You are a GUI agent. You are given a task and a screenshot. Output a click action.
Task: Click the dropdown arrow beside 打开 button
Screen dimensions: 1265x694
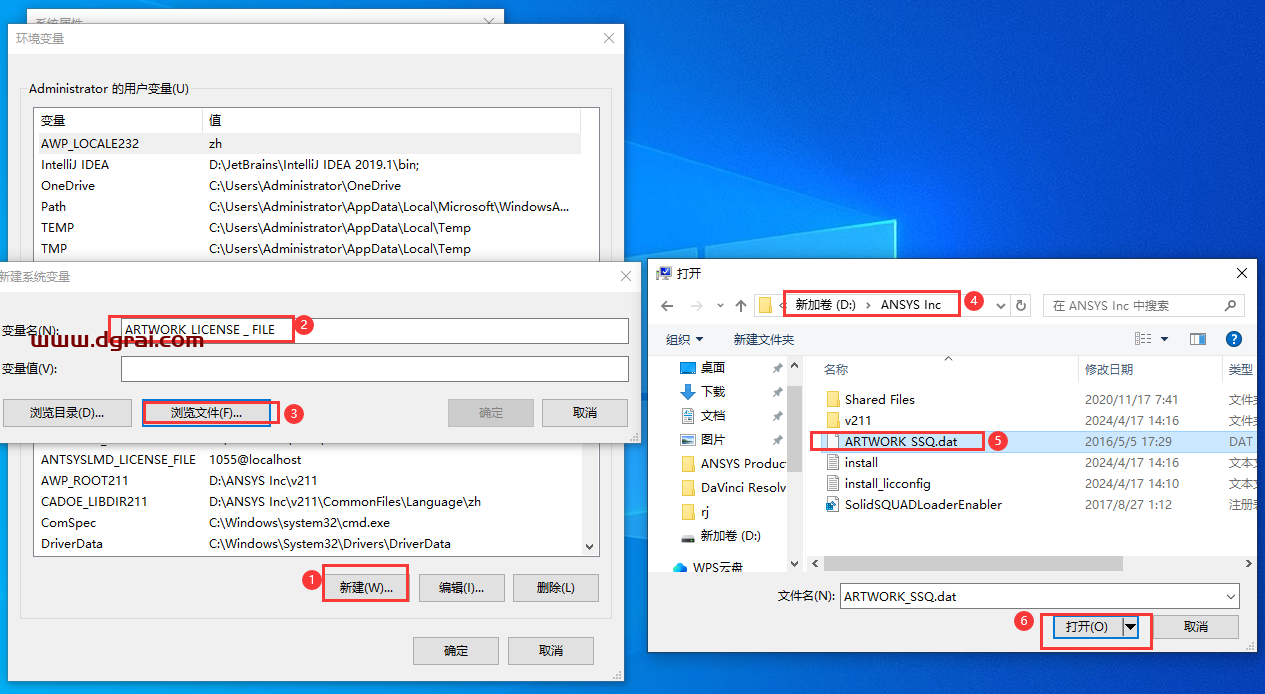(1130, 626)
